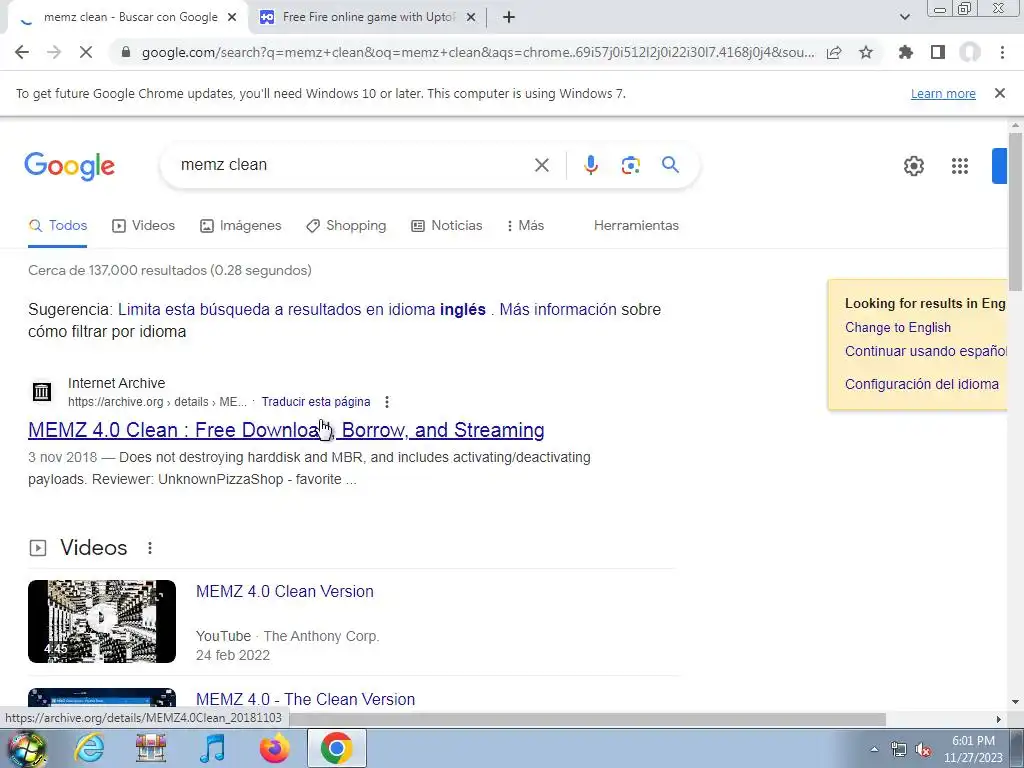Viewport: 1024px width, 768px height.
Task: Open MEMZ 4.0 - The Clean Version link
Action: point(305,699)
